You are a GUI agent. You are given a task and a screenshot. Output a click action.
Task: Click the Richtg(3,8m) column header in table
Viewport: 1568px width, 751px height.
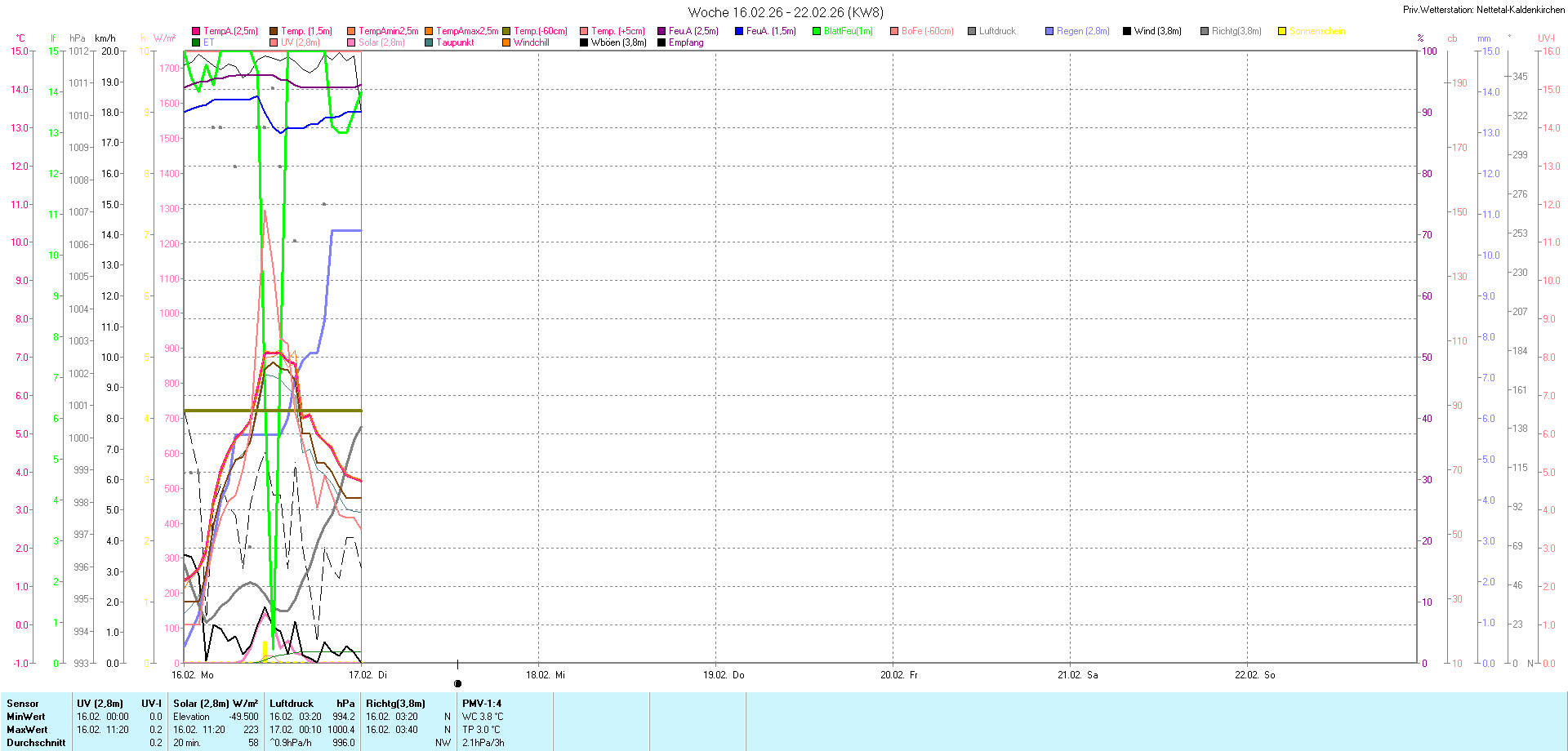[395, 704]
